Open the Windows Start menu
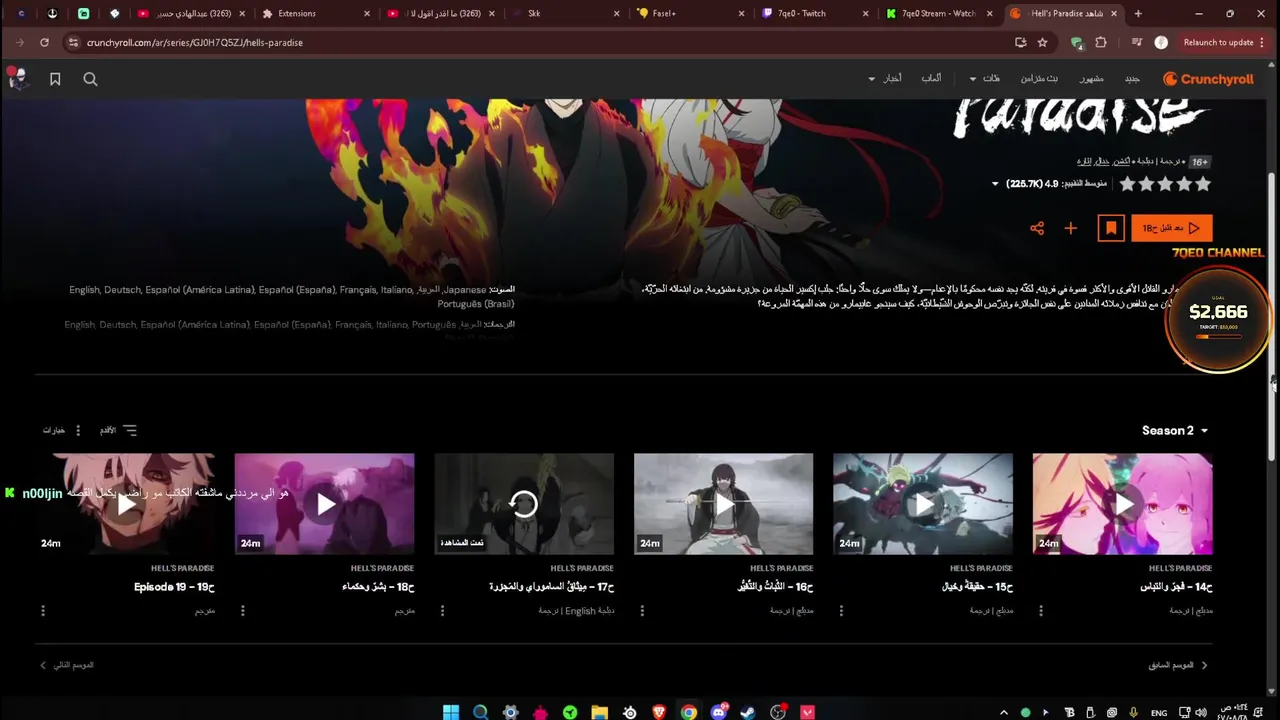 451,712
